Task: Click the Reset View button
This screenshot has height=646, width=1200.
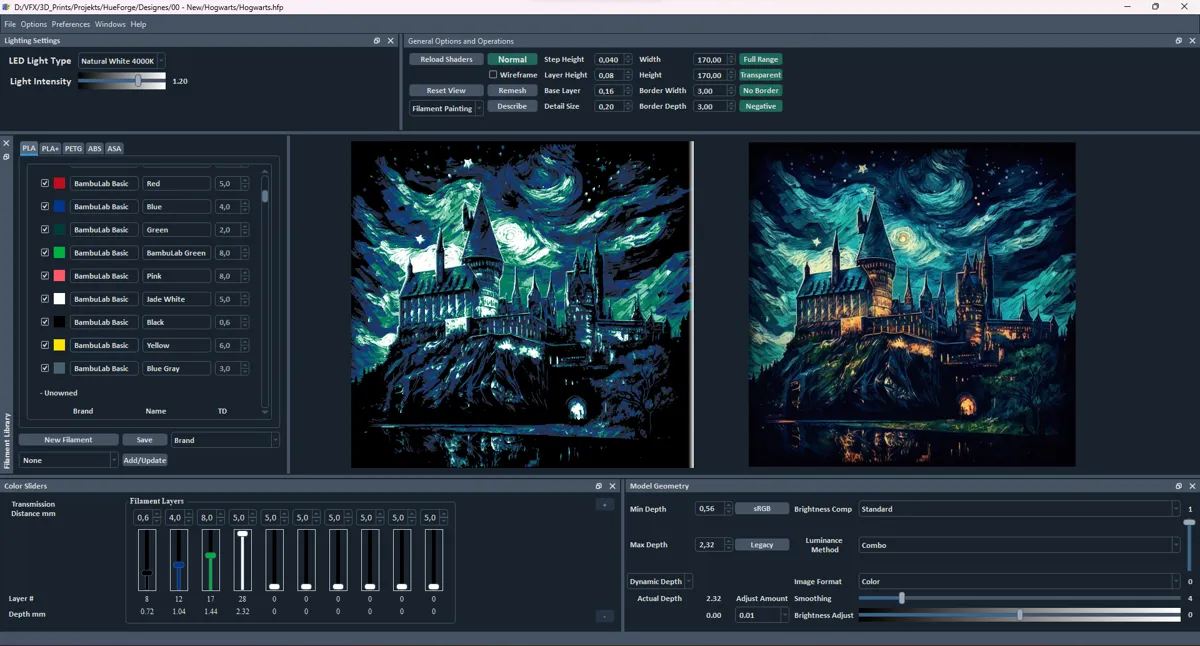Action: [446, 90]
